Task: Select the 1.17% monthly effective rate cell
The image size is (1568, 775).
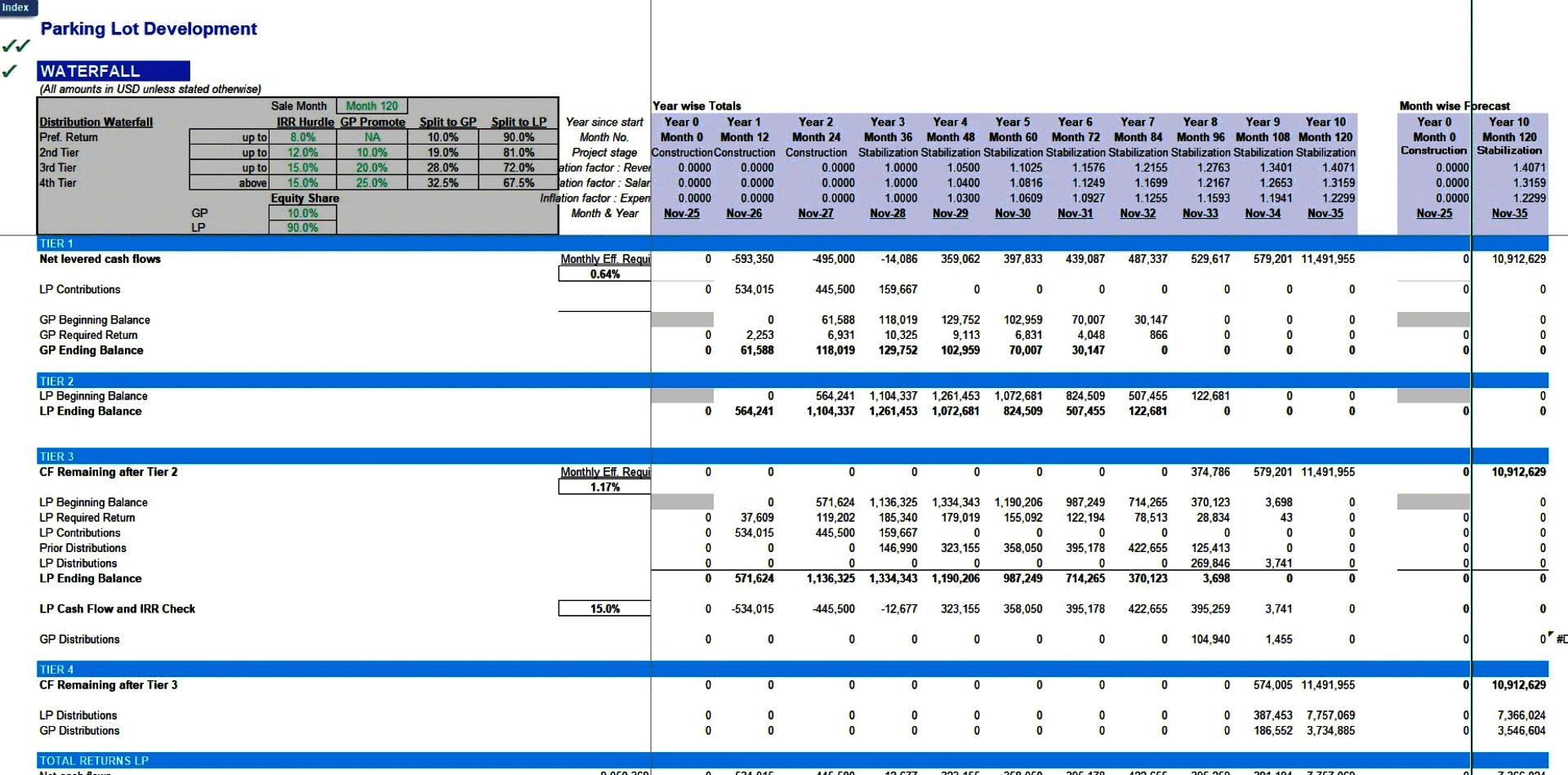Action: pos(604,488)
